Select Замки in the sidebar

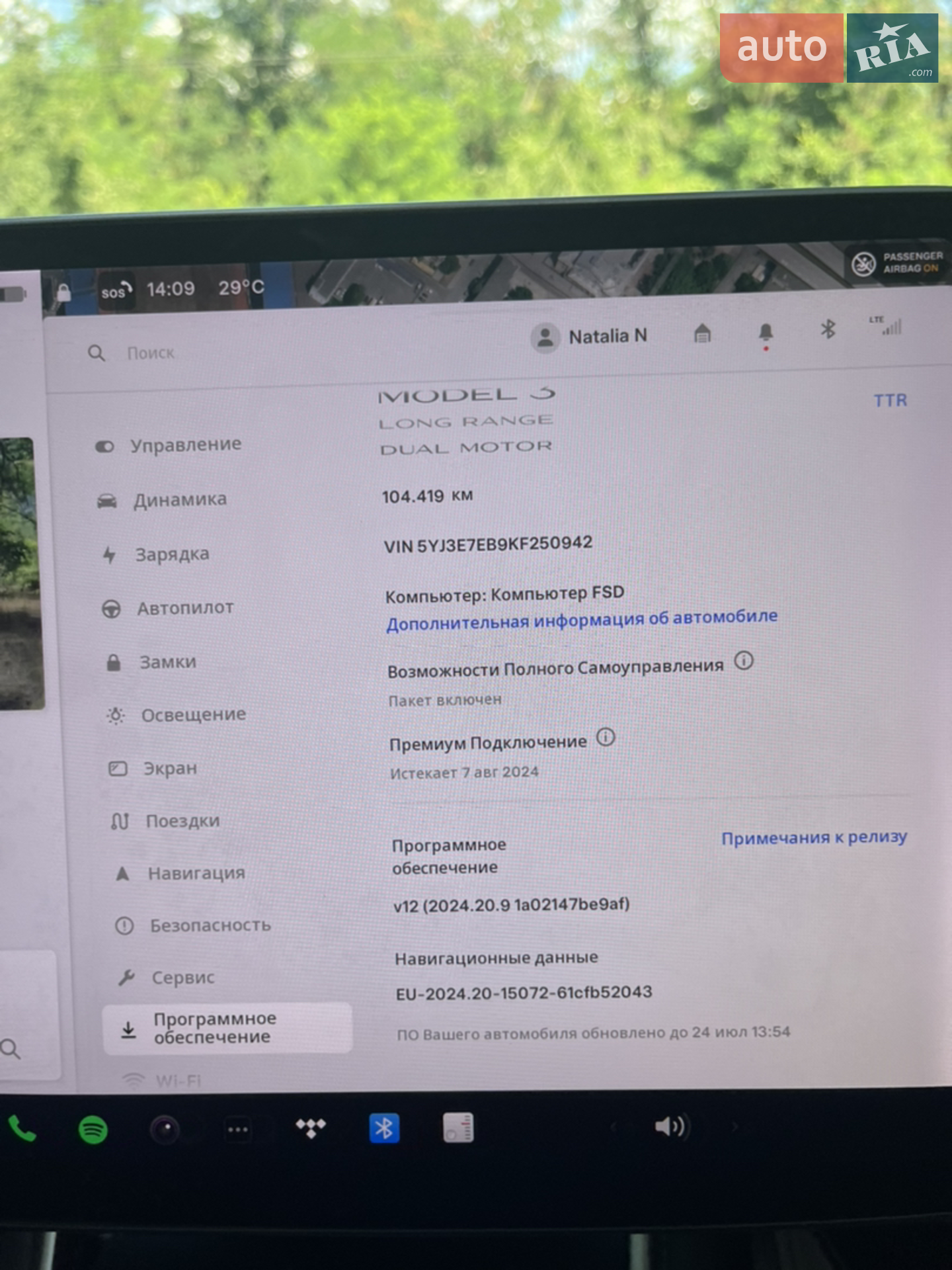151,661
